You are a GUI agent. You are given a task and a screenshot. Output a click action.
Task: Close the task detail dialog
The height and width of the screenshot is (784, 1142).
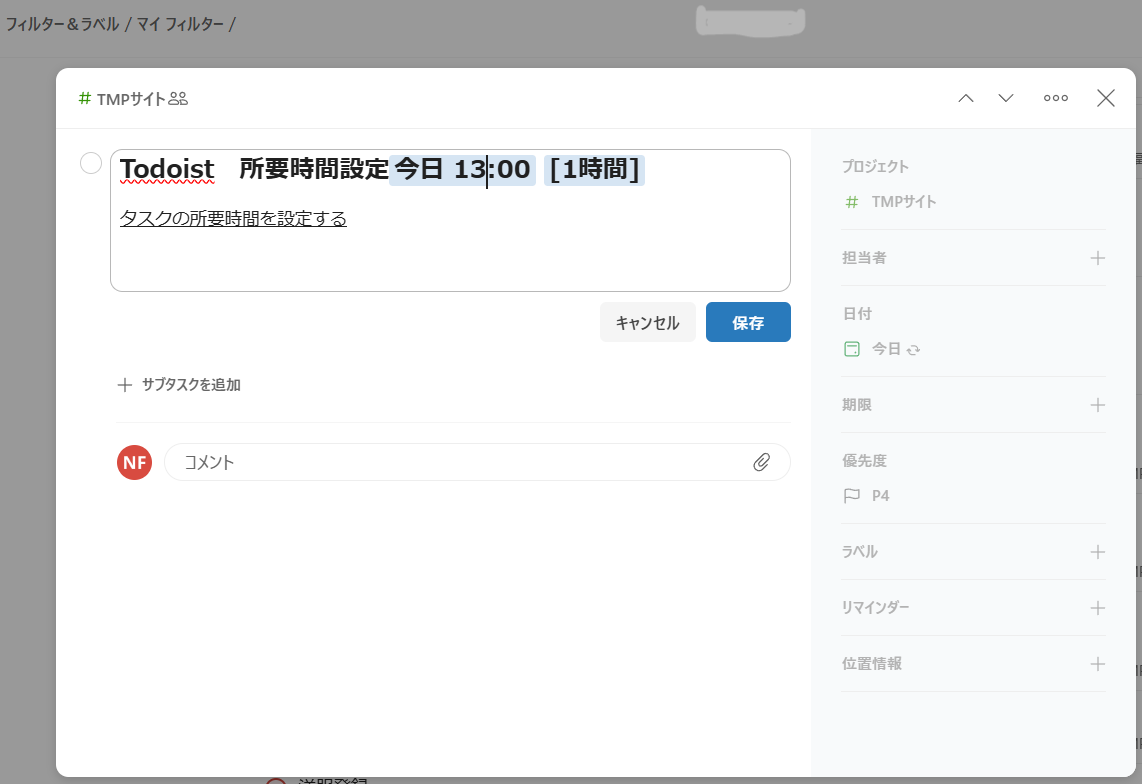1105,98
